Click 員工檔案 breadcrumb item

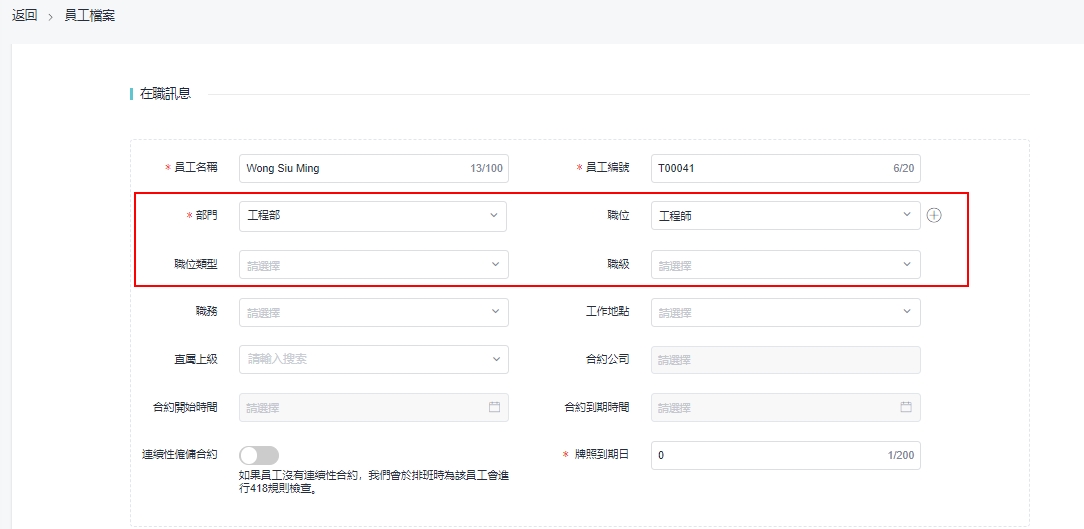(89, 16)
